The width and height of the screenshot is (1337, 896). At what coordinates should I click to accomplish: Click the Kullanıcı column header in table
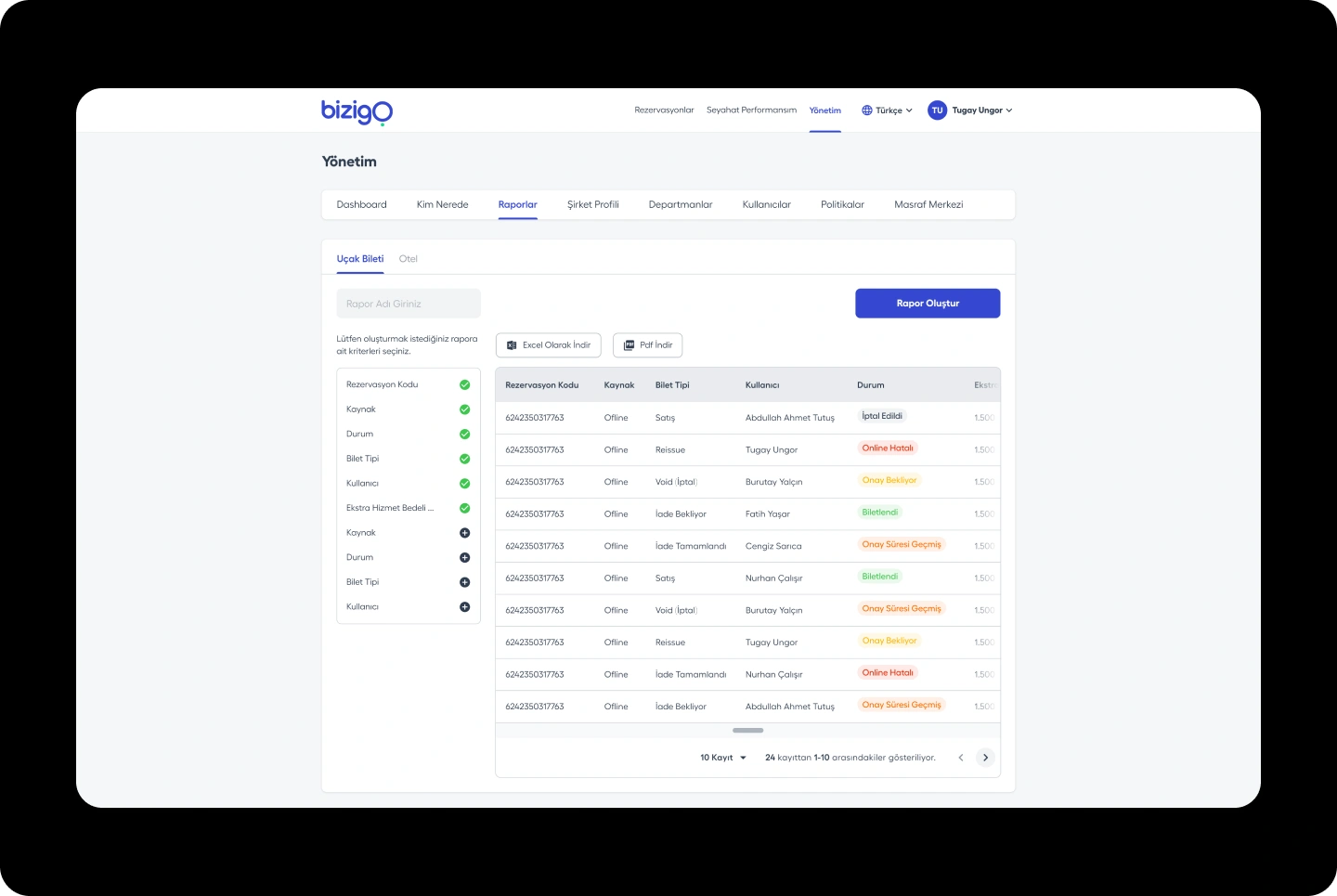coord(762,385)
